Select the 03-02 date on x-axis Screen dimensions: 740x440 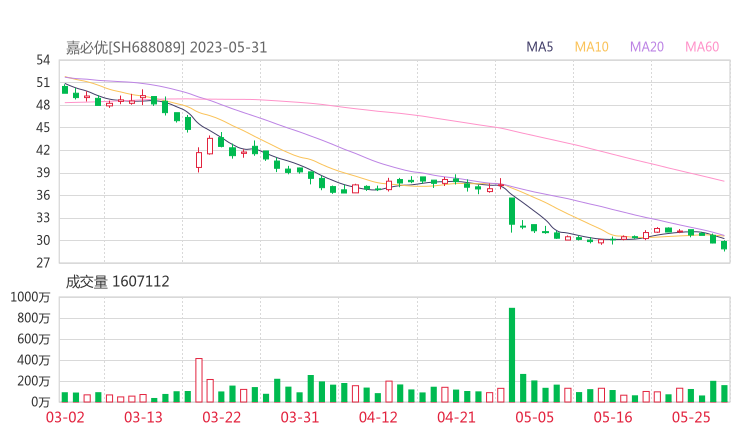pyautogui.click(x=65, y=417)
